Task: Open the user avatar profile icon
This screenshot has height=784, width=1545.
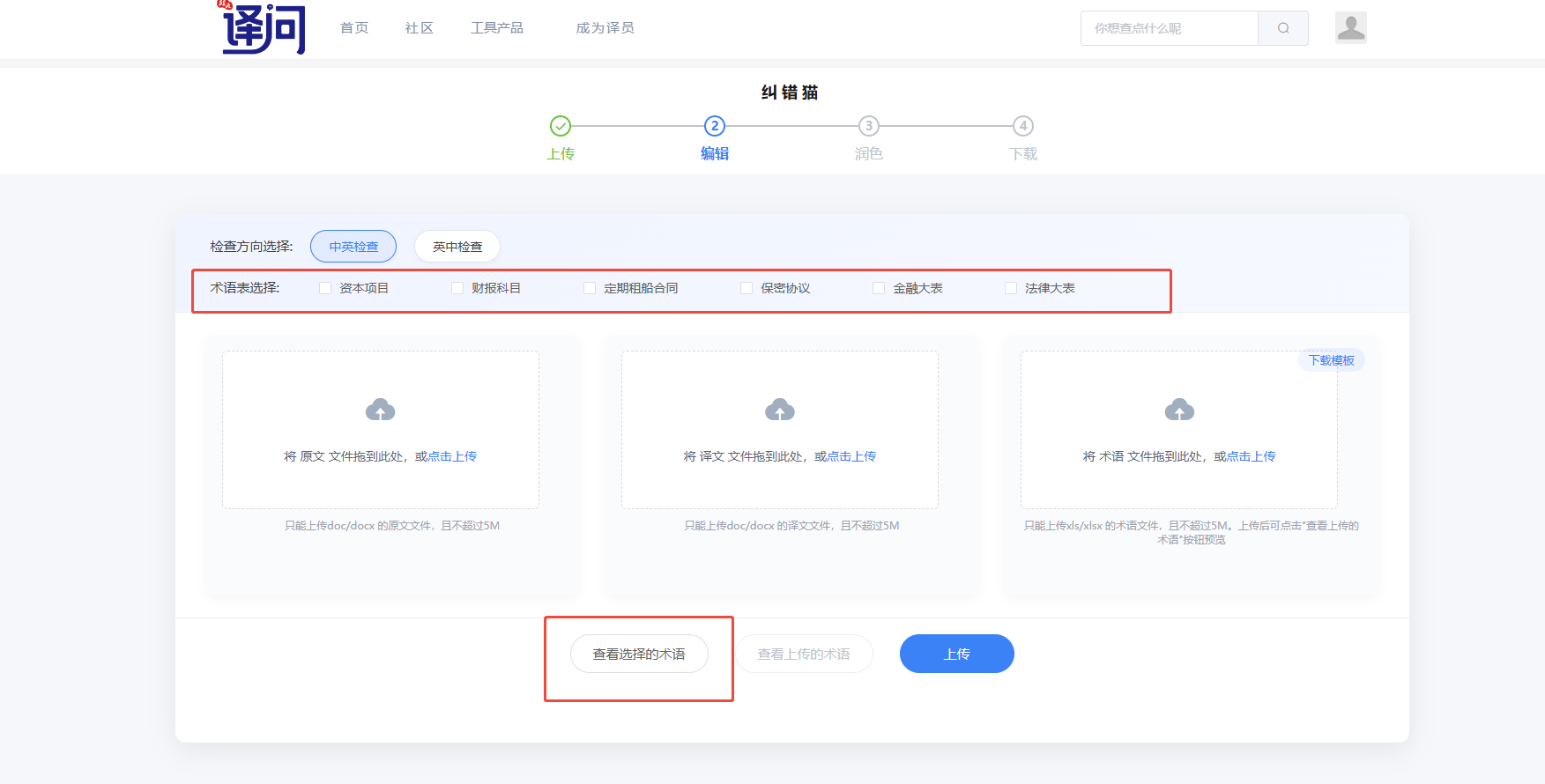Action: (1350, 27)
